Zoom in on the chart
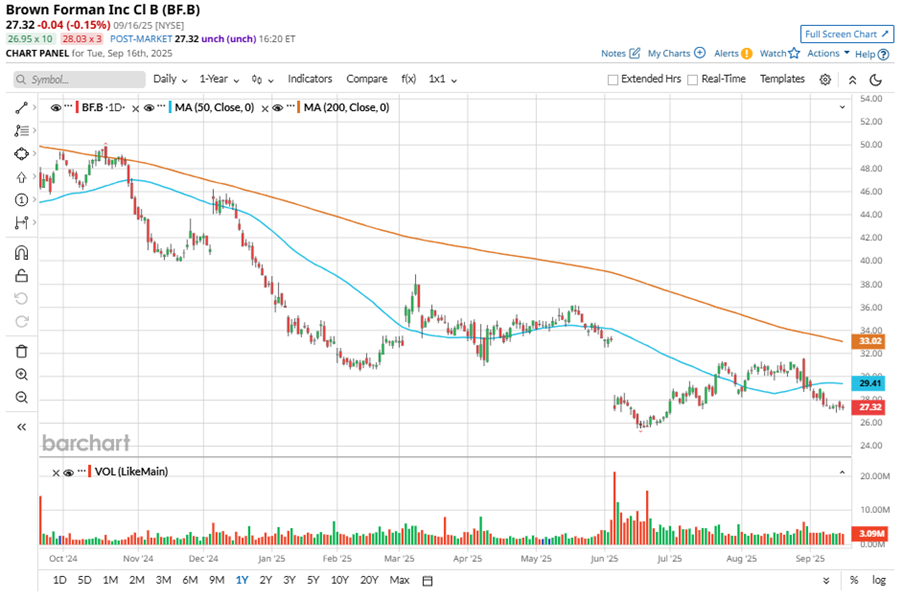The height and width of the screenshot is (599, 903). coord(21,374)
